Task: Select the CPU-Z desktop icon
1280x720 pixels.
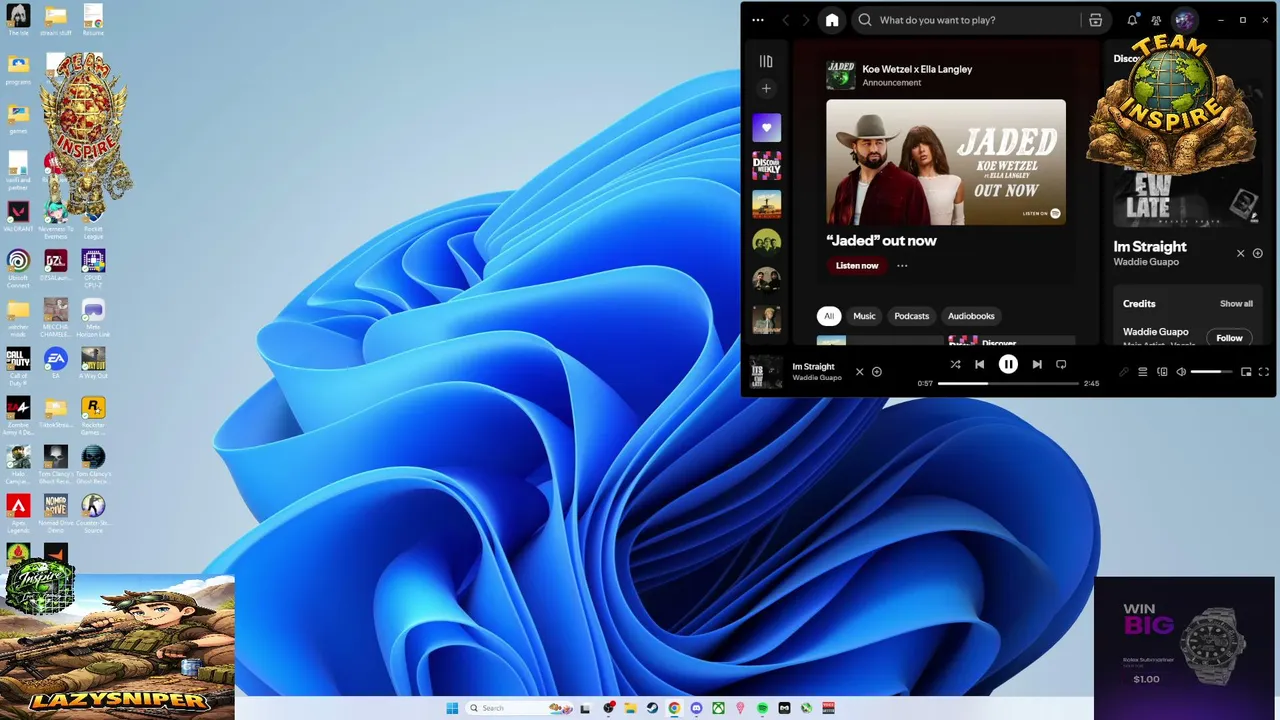Action: pyautogui.click(x=93, y=268)
